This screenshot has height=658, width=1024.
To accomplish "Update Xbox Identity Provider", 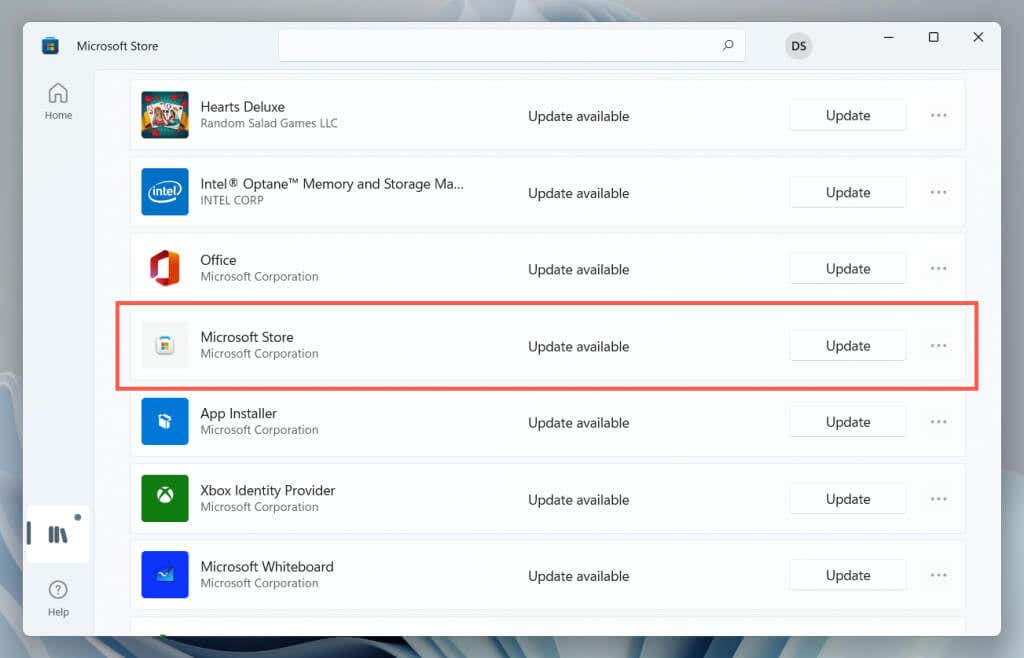I will 848,499.
